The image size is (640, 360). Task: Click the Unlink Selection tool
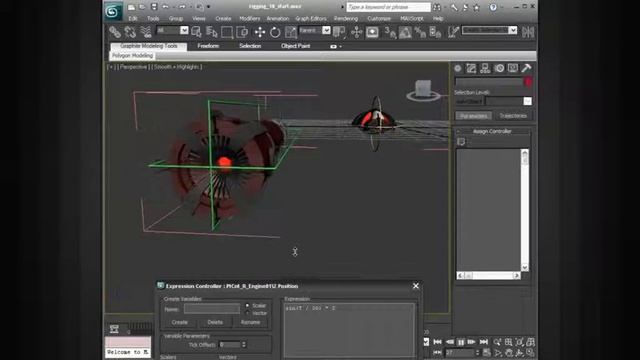130,32
